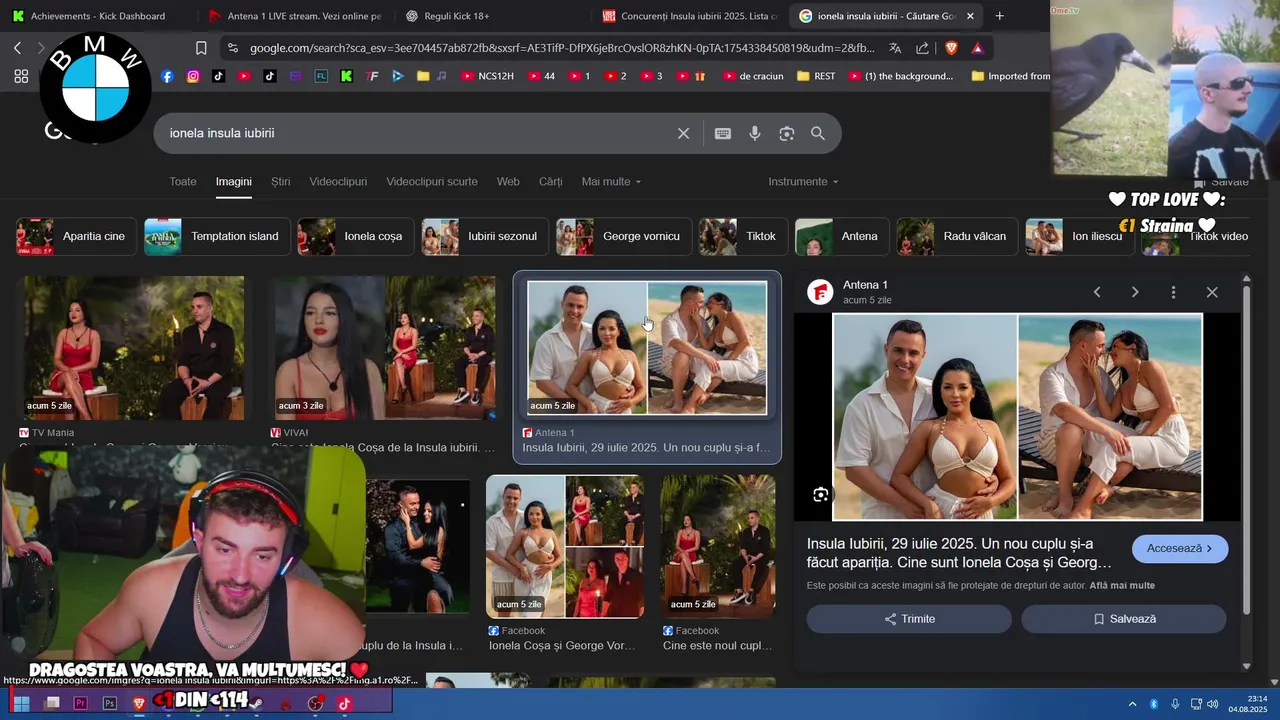Click the Trimite share button
Viewport: 1280px width, 720px height.
click(x=909, y=619)
